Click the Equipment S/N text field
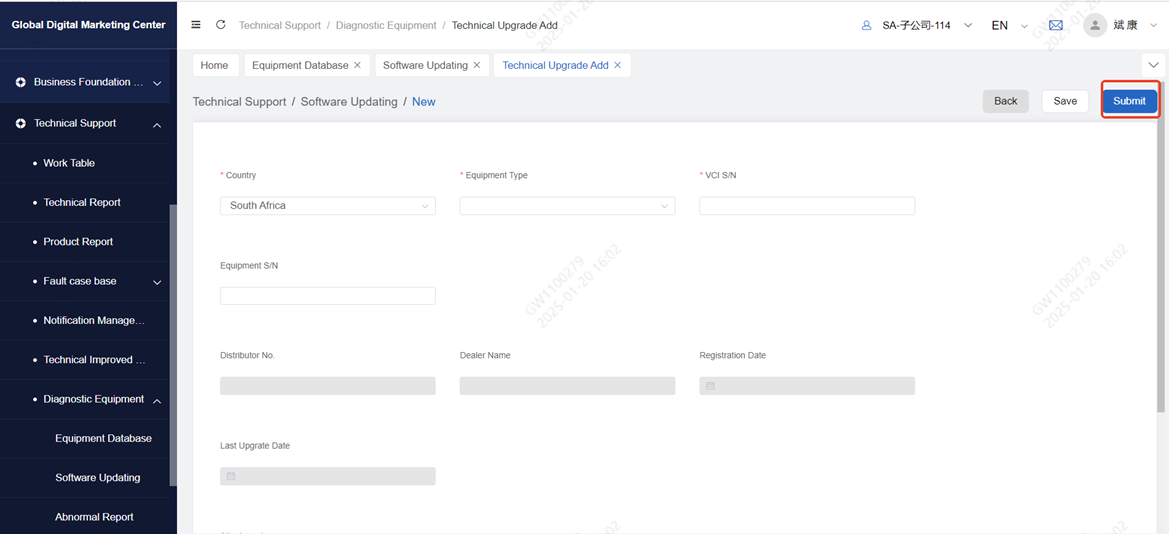This screenshot has width=1169, height=534. (327, 296)
